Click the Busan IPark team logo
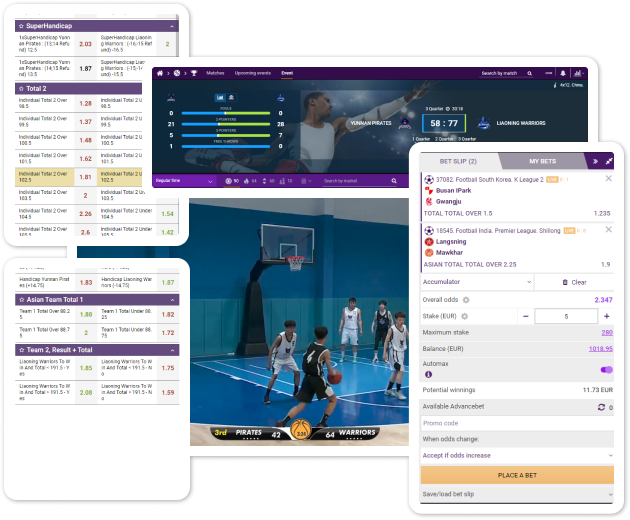The image size is (630, 520). 429,190
